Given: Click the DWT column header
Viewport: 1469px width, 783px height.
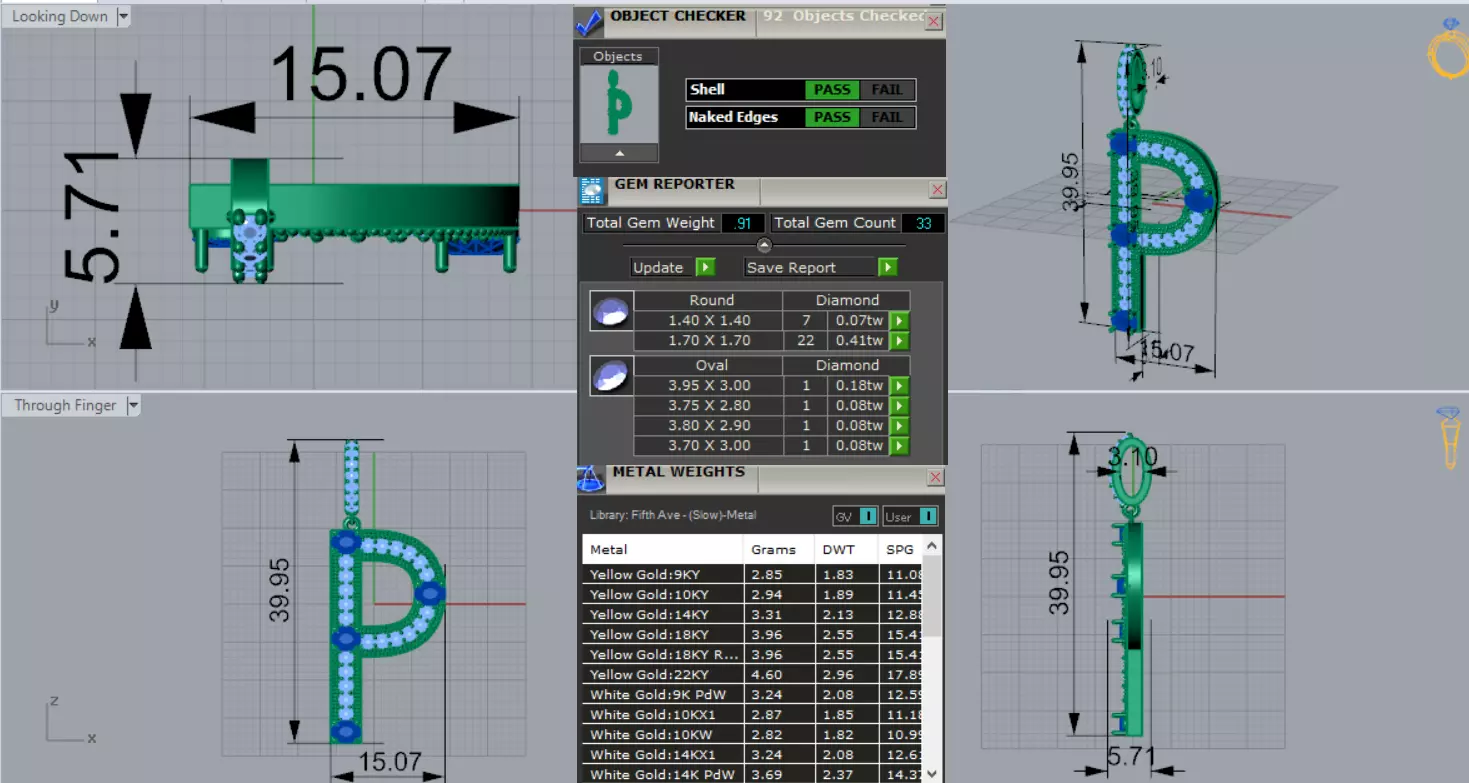Looking at the screenshot, I should click(x=847, y=549).
